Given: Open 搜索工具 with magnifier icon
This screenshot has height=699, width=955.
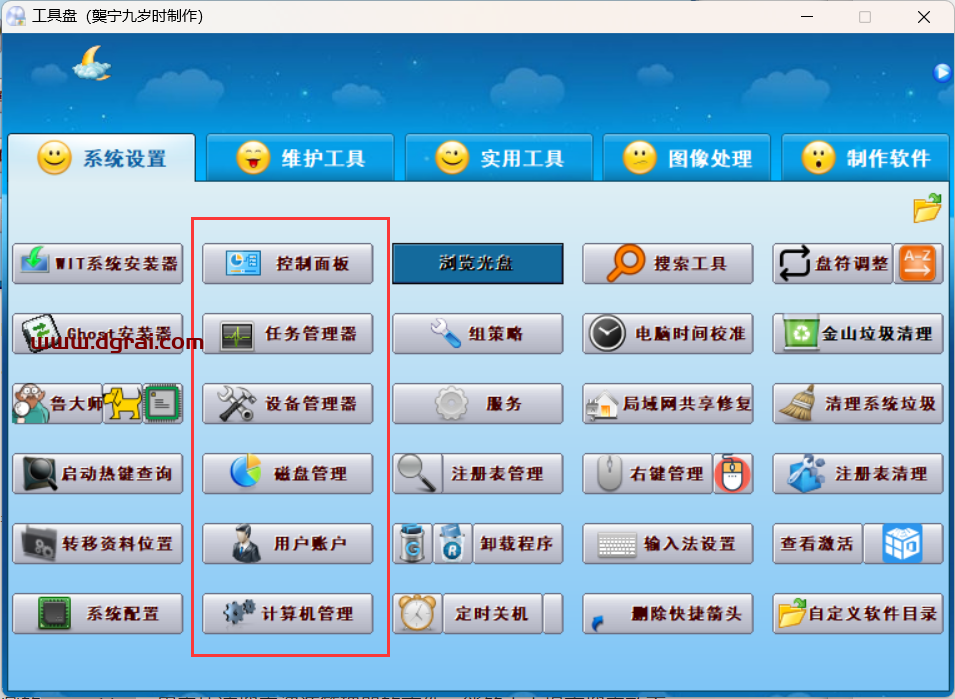Looking at the screenshot, I should (x=668, y=264).
